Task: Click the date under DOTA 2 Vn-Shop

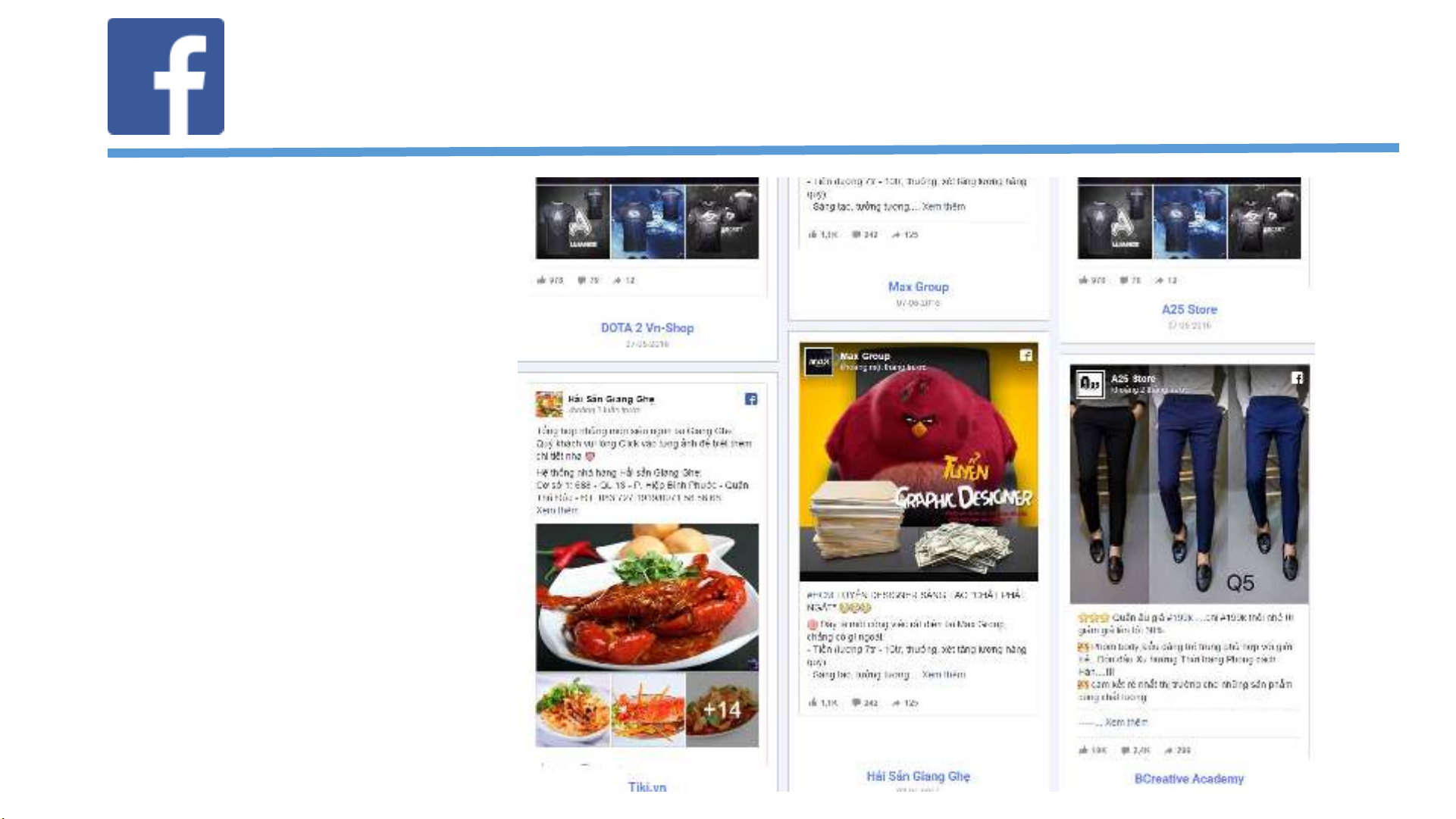Action: pyautogui.click(x=647, y=344)
